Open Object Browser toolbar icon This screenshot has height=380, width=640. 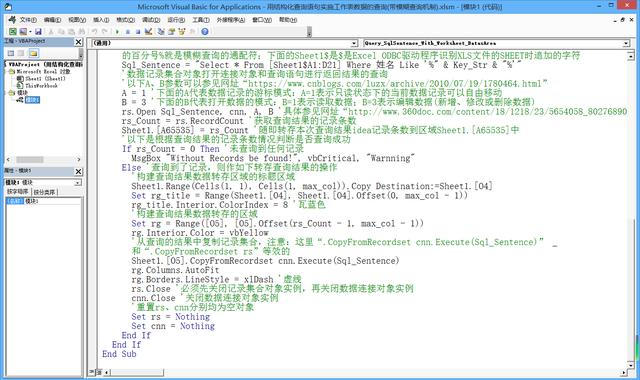click(x=182, y=31)
